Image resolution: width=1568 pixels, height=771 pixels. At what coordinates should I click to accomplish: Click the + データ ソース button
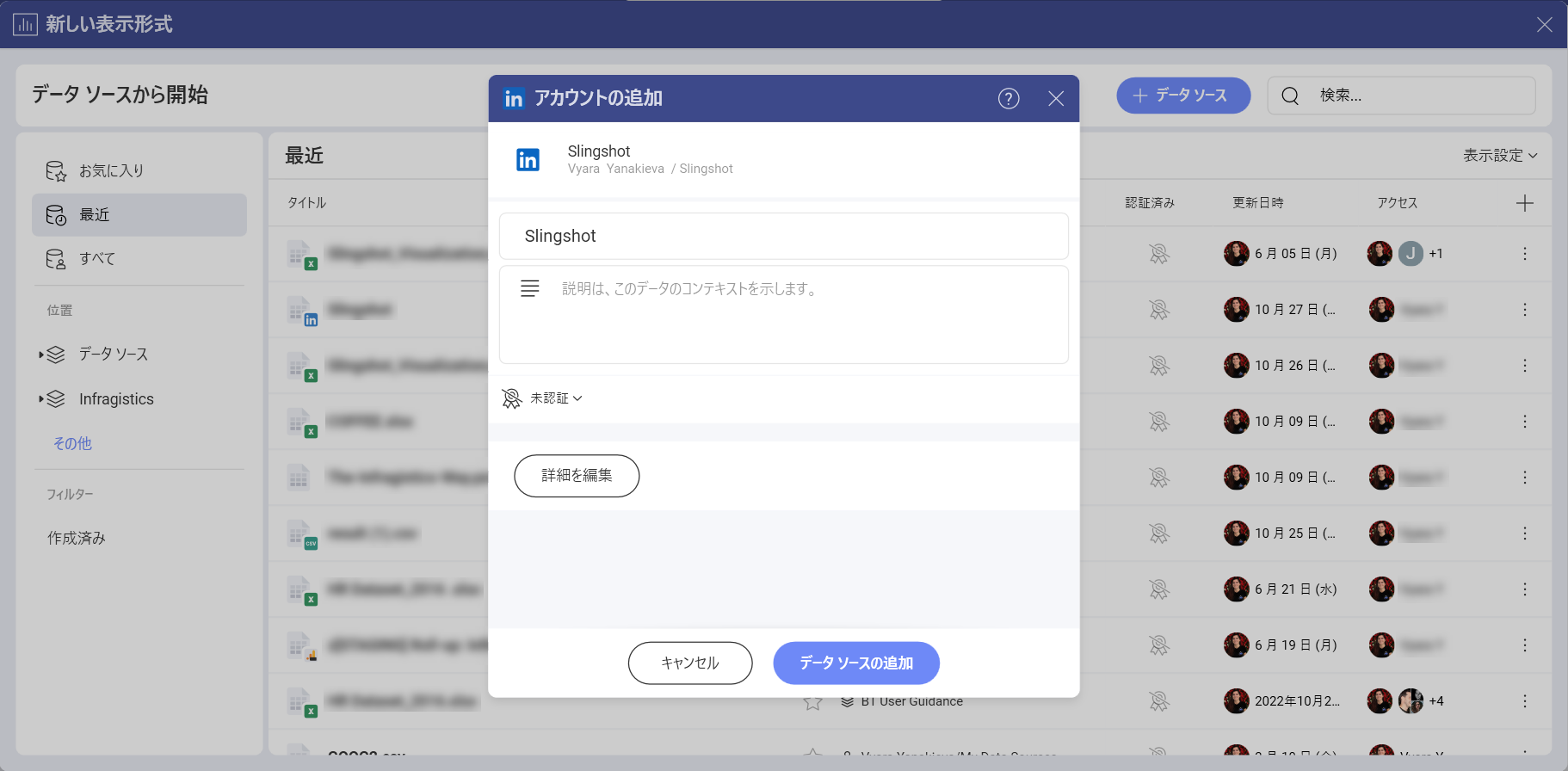pyautogui.click(x=1183, y=96)
